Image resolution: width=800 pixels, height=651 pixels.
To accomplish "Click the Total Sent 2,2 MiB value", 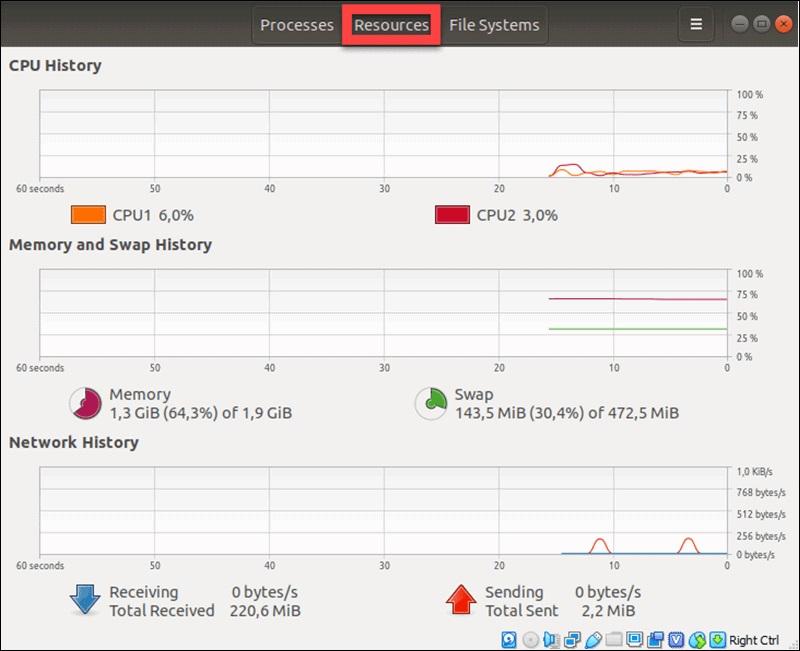I will click(x=608, y=611).
